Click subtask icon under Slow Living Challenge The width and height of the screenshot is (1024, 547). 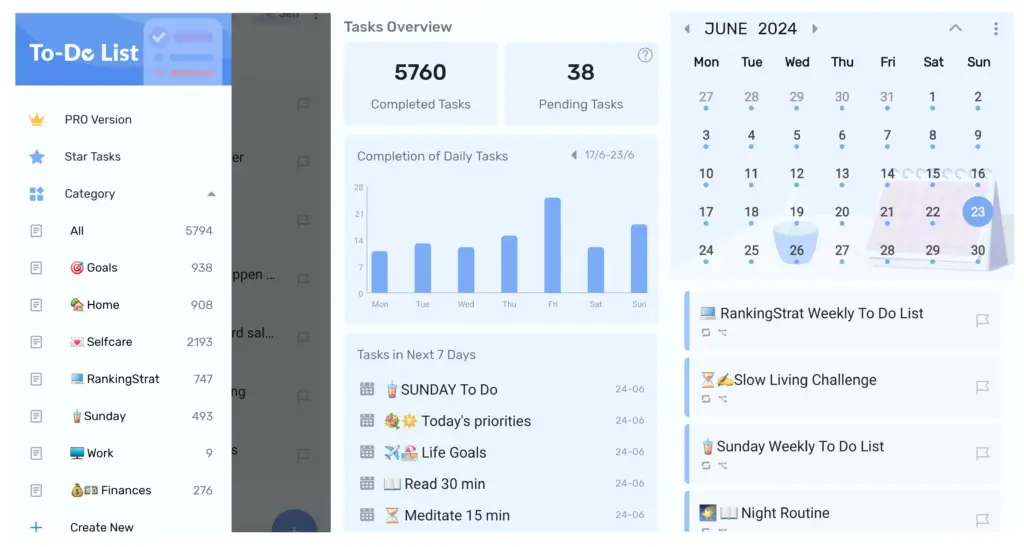pos(722,399)
